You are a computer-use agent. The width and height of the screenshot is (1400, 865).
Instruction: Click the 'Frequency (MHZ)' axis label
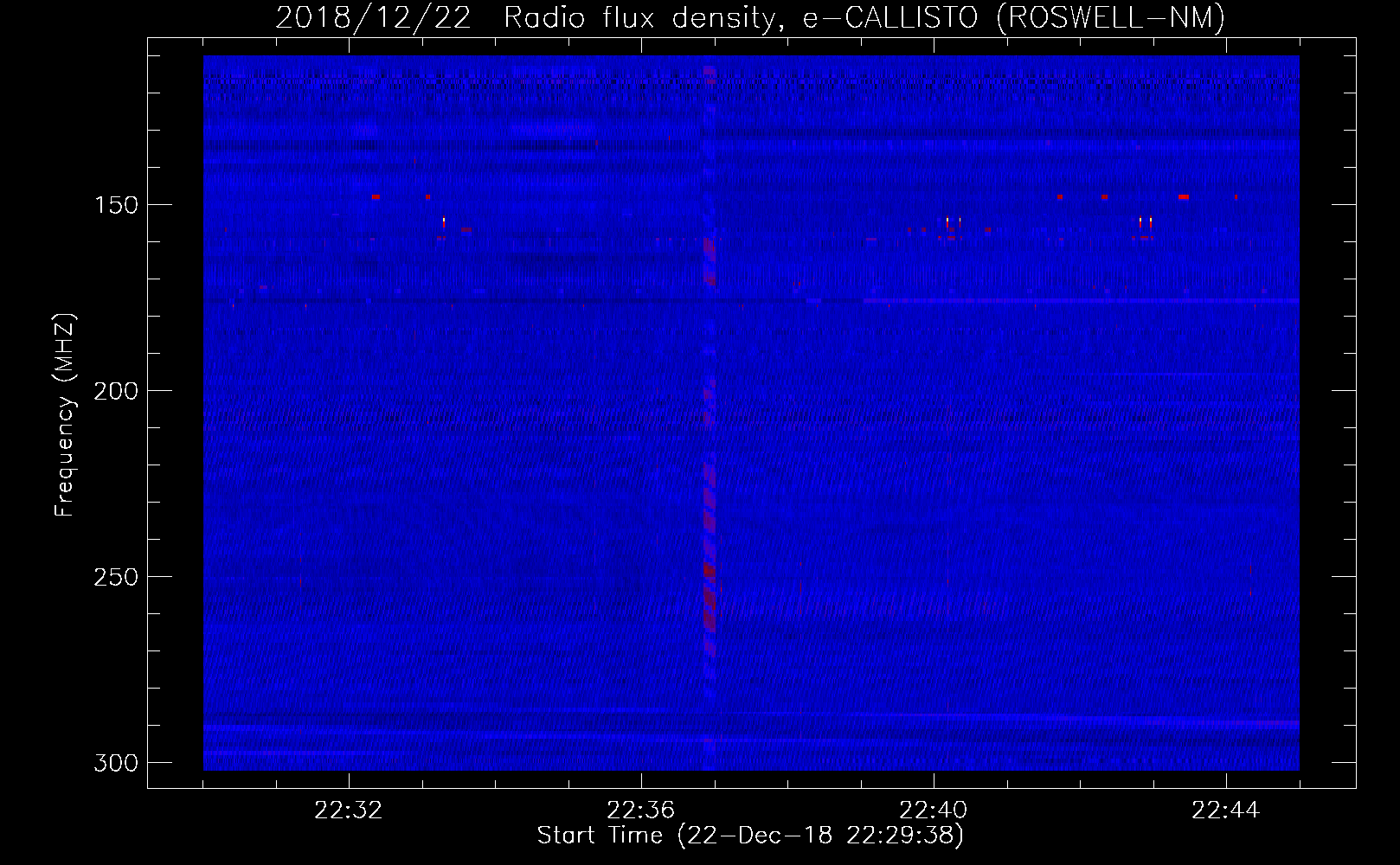tap(65, 414)
